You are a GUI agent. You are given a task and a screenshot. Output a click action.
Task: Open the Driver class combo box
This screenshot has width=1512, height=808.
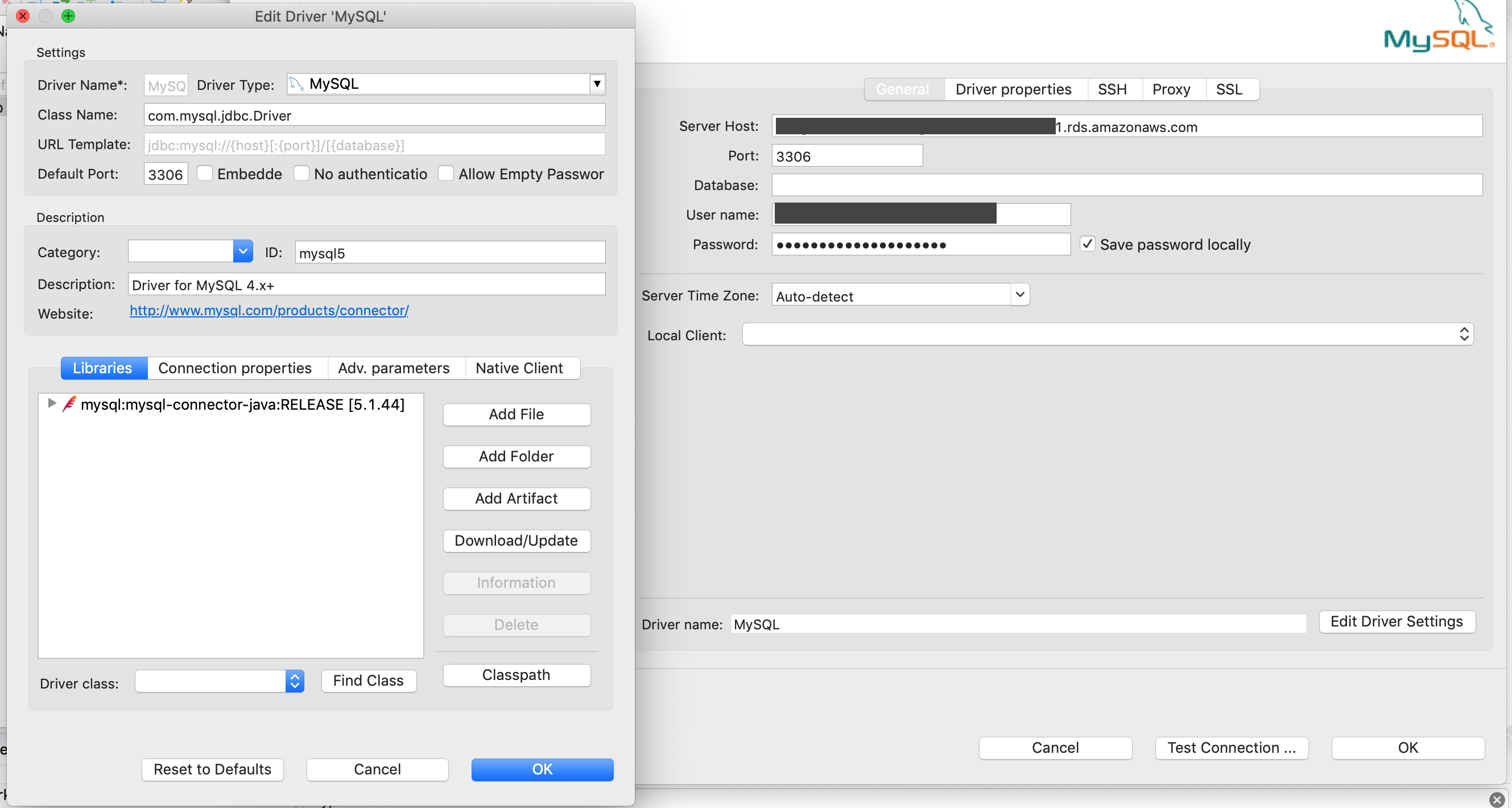point(295,681)
